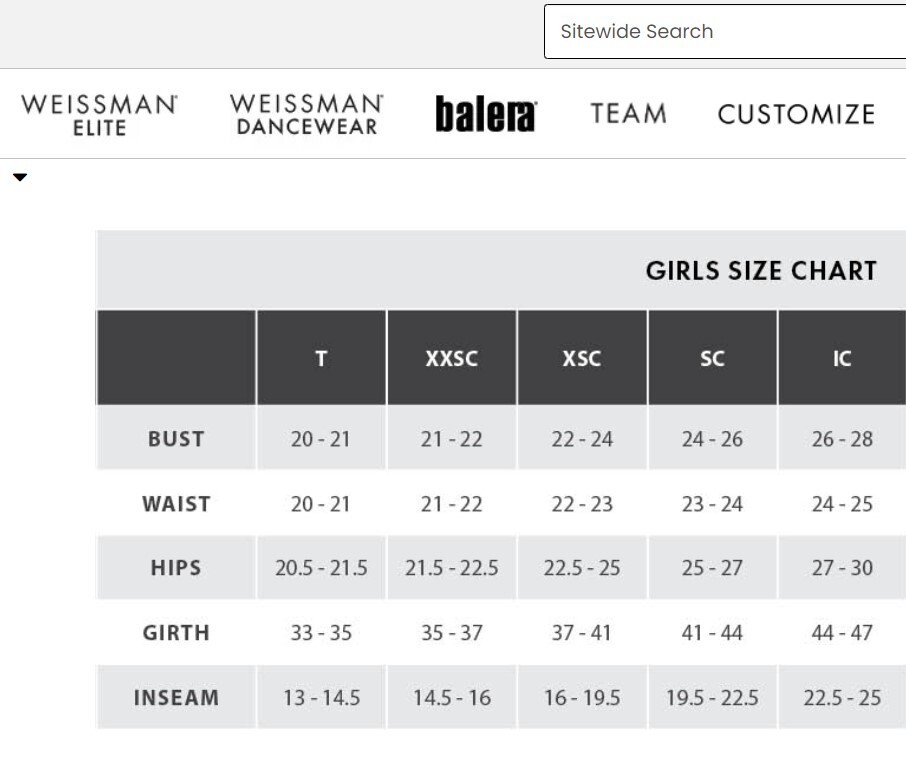Expand the small black triangle arrow

[20, 178]
